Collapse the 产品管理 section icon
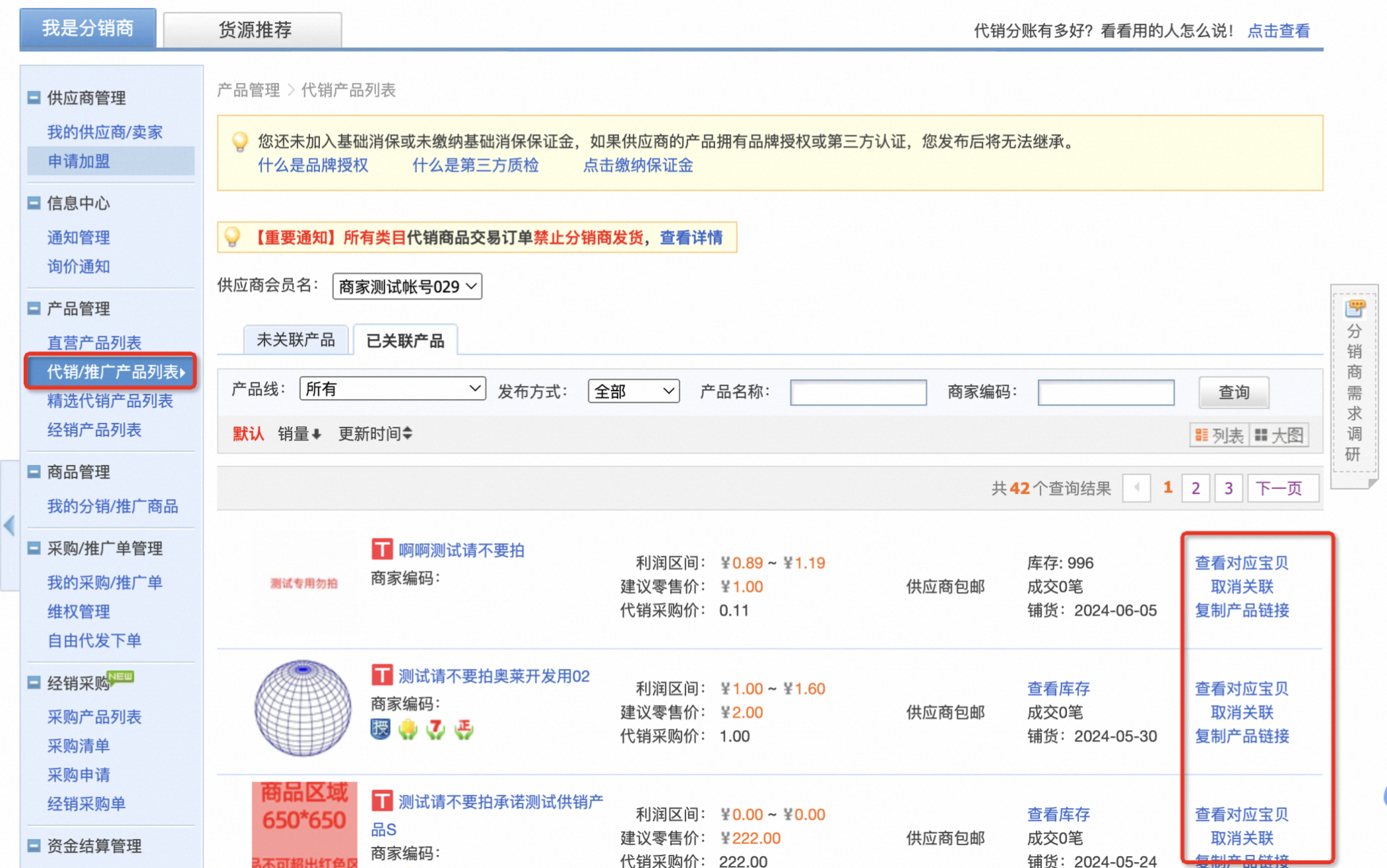 point(34,308)
